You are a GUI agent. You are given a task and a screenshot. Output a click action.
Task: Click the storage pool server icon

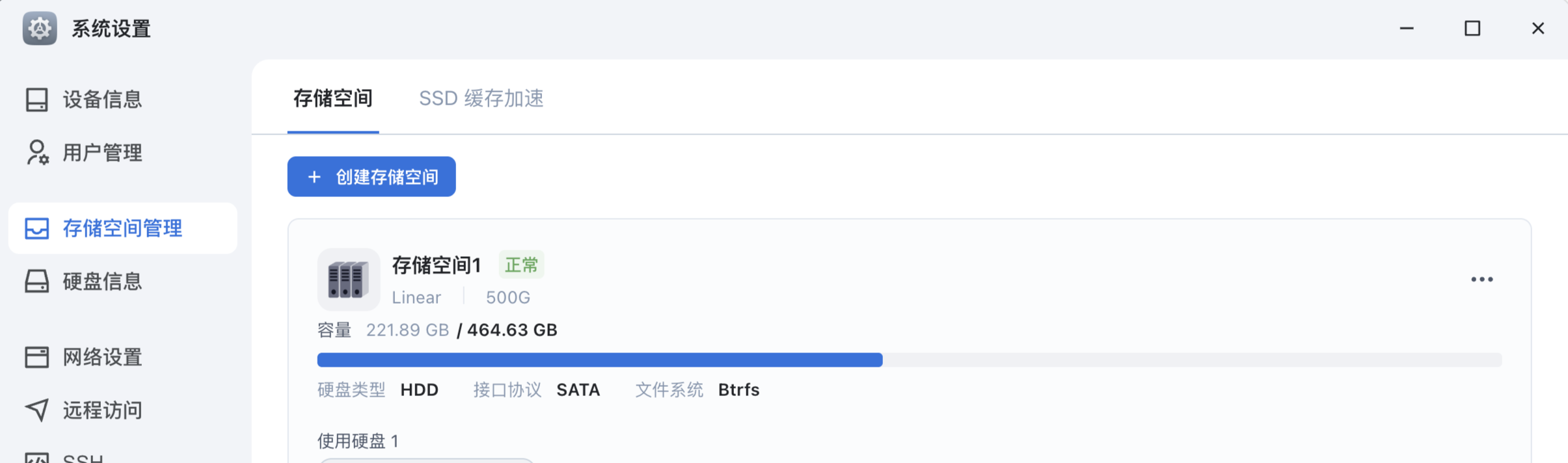(348, 280)
